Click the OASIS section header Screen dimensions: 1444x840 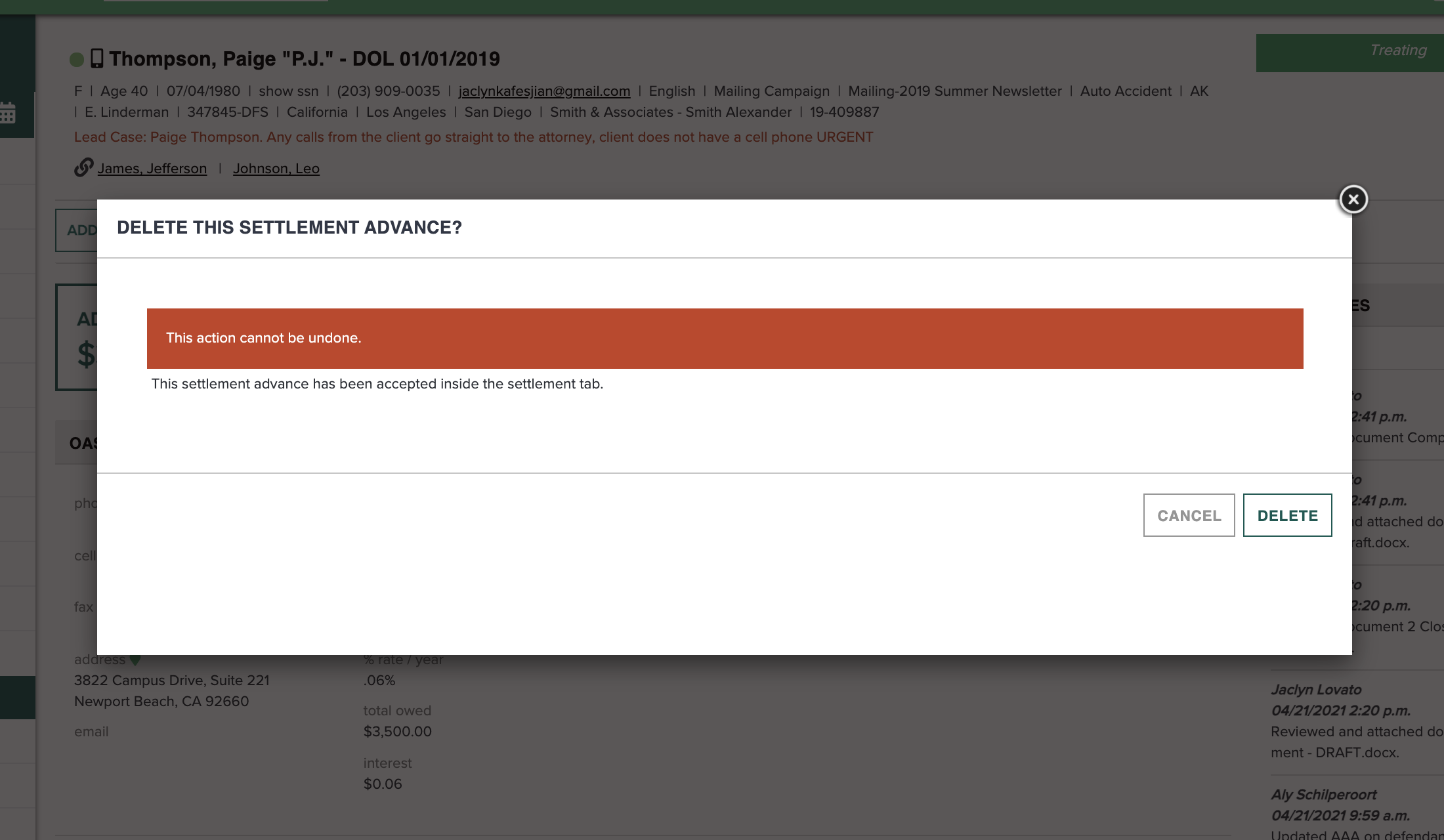[83, 443]
